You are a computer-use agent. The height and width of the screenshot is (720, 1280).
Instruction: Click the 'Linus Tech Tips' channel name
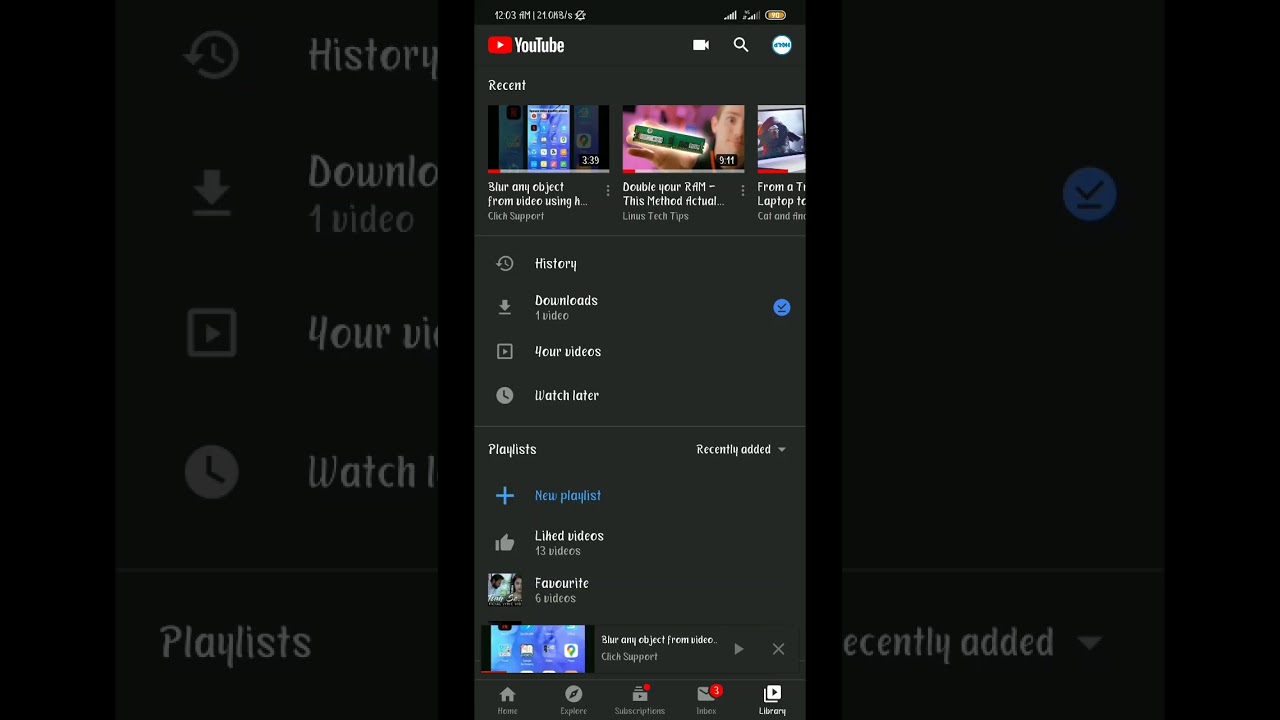click(655, 216)
